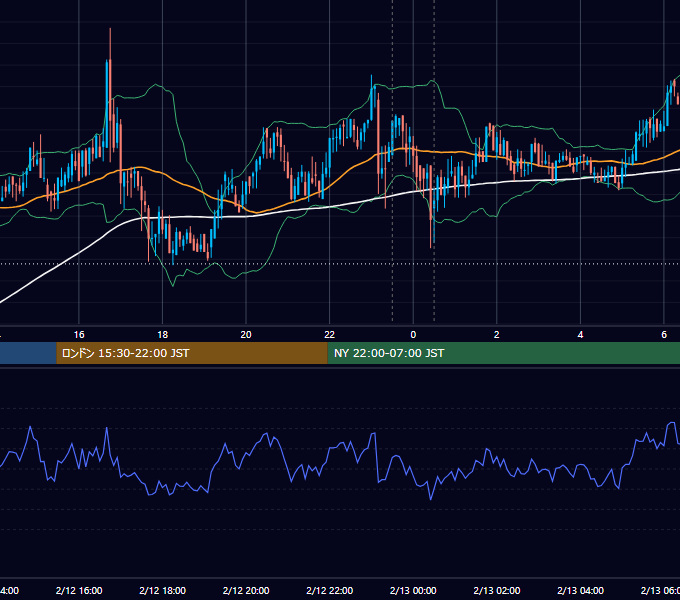Click the 2/12 18:00 date label
The width and height of the screenshot is (680, 600).
tap(163, 590)
